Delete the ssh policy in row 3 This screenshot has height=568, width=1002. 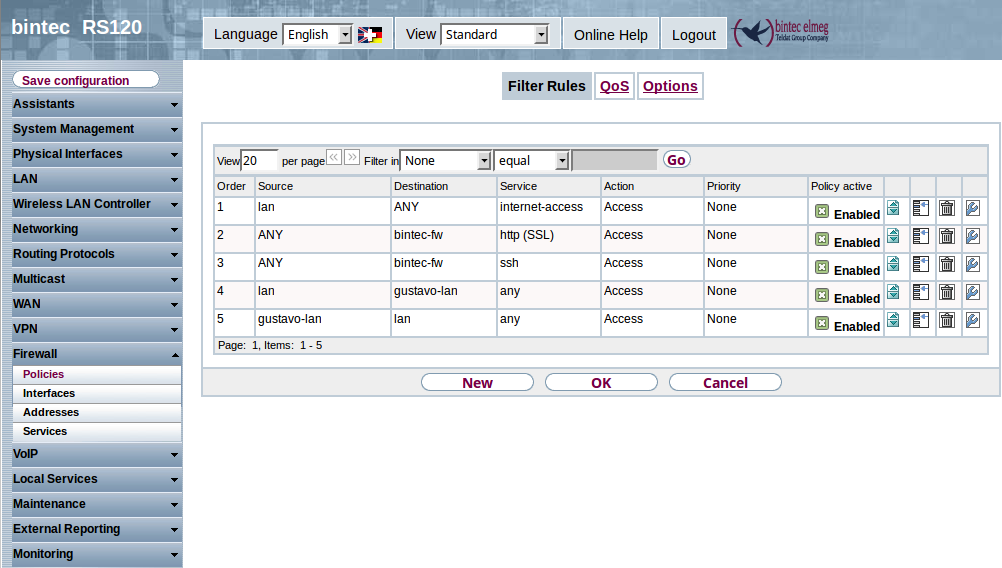[x=946, y=264]
